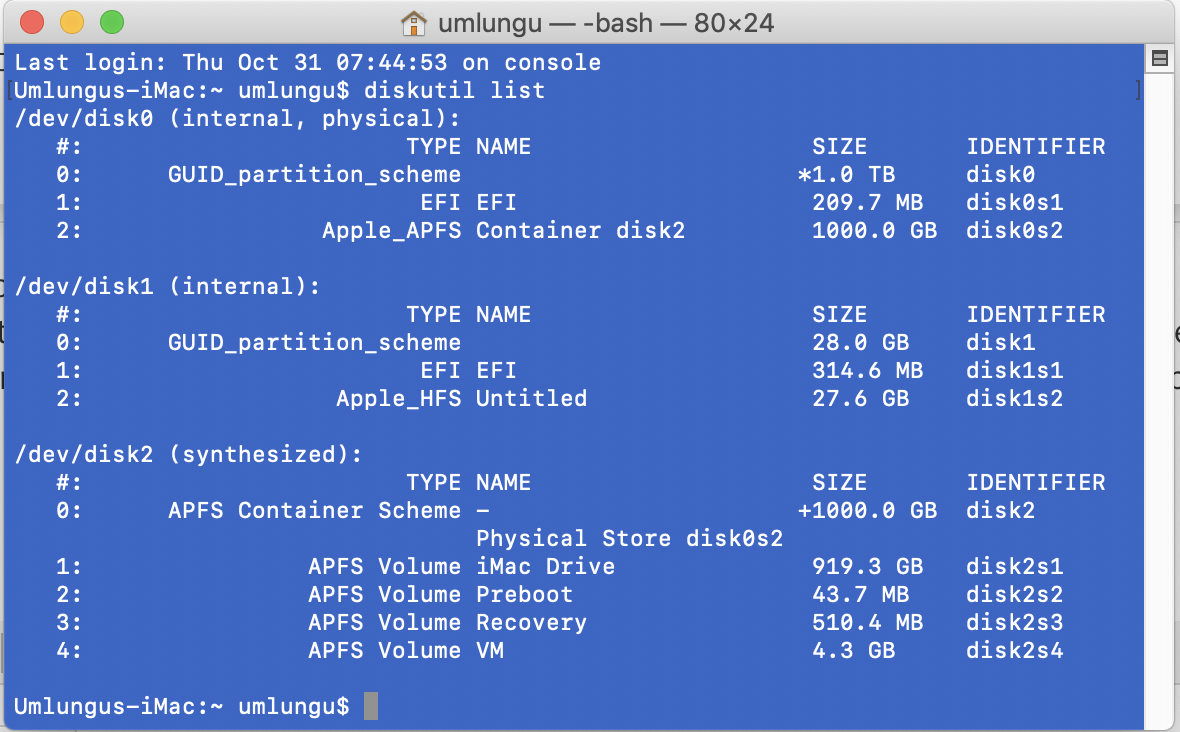Click the "/dev/disk1 (internal):" heading
Screen dimensions: 1180x732
point(168,287)
